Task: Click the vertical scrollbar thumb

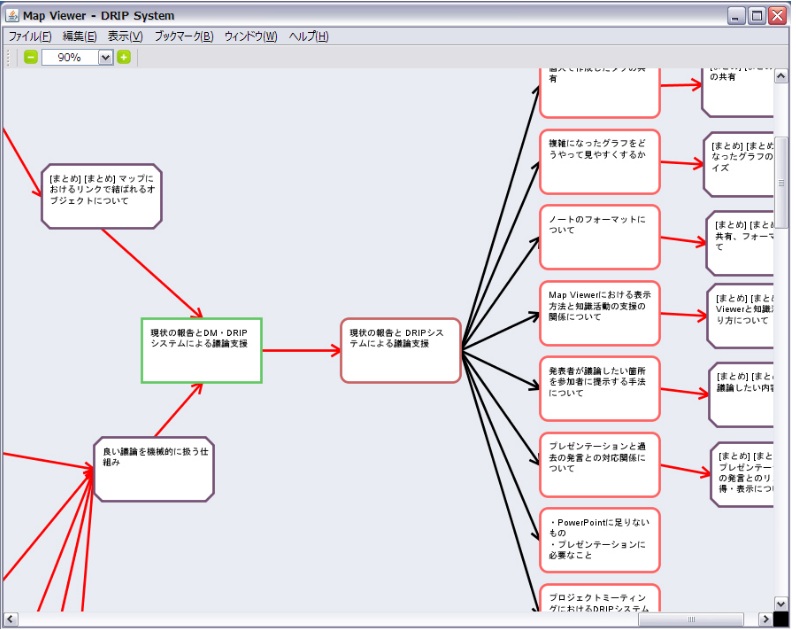Action: coord(781,182)
